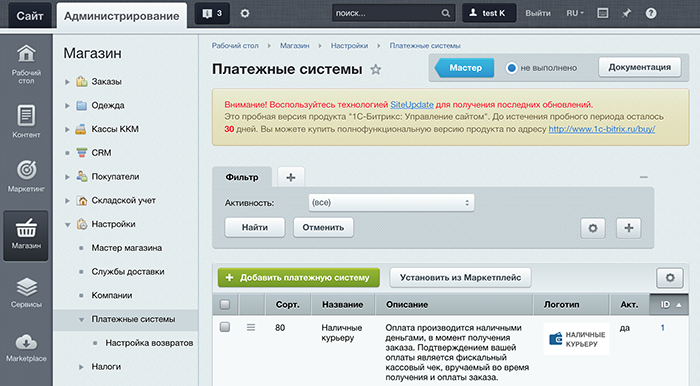Click the Найти button

point(255,228)
